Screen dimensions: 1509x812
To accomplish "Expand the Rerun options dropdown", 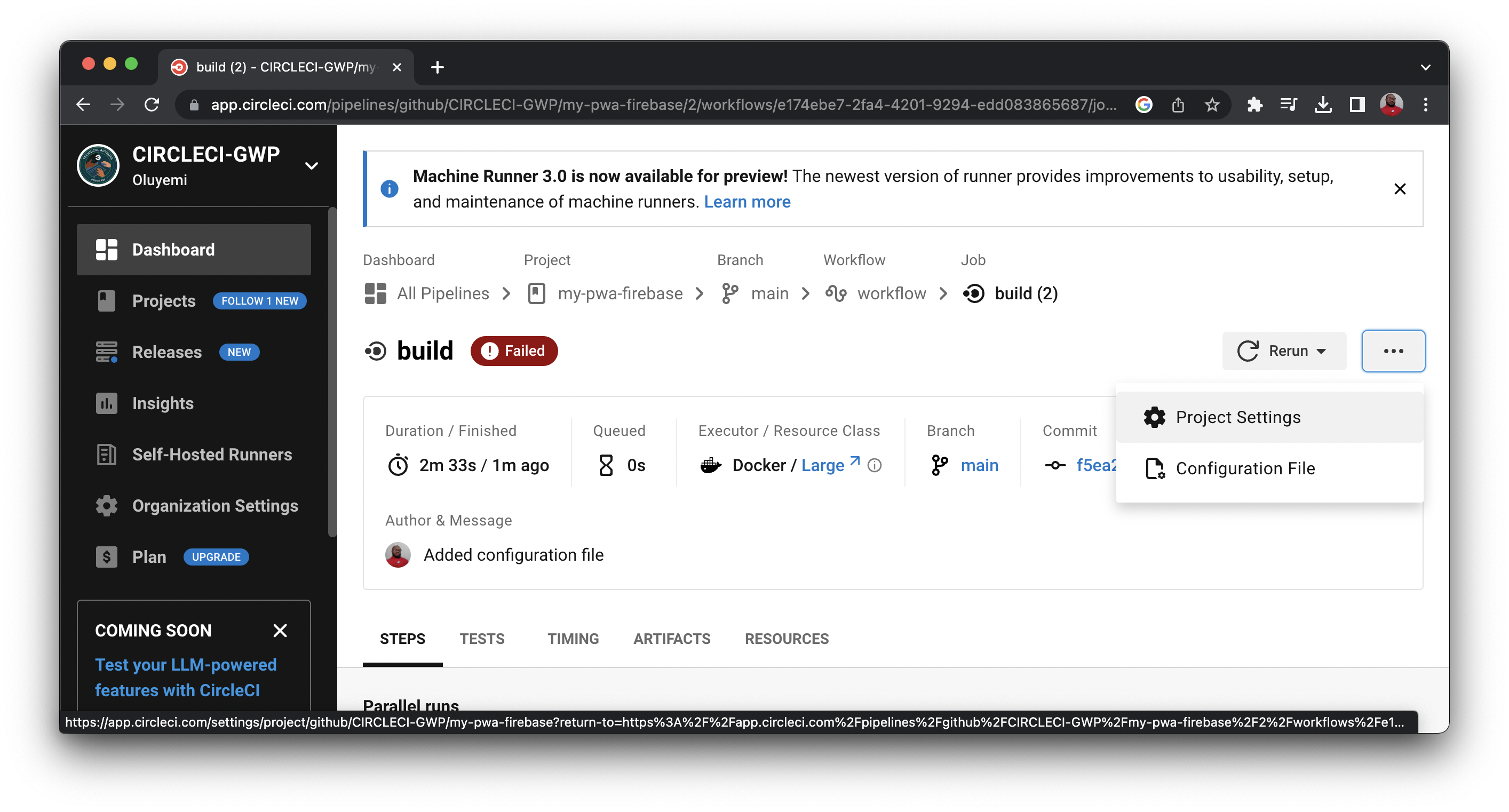I will 1323,351.
